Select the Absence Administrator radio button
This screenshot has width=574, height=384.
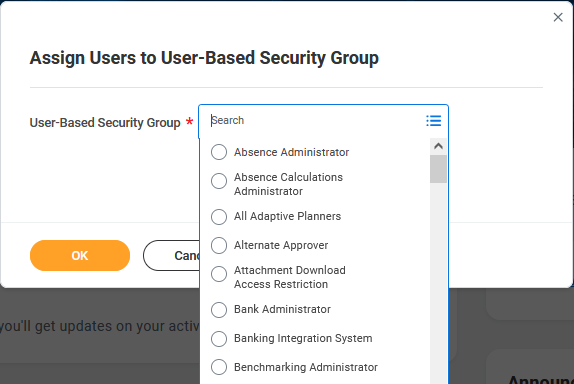[219, 152]
